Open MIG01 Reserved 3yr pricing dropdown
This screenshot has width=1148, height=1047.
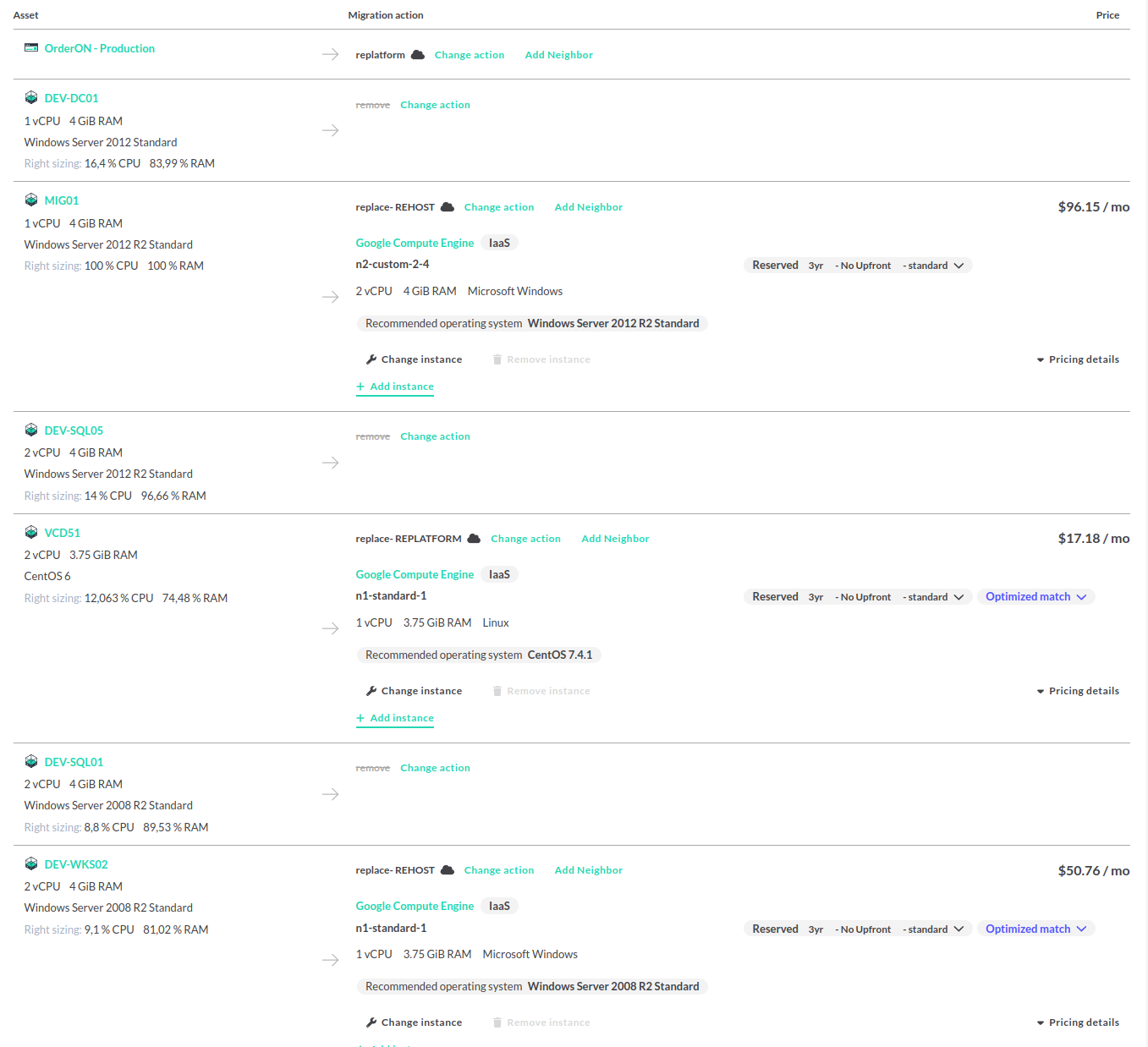coord(858,266)
